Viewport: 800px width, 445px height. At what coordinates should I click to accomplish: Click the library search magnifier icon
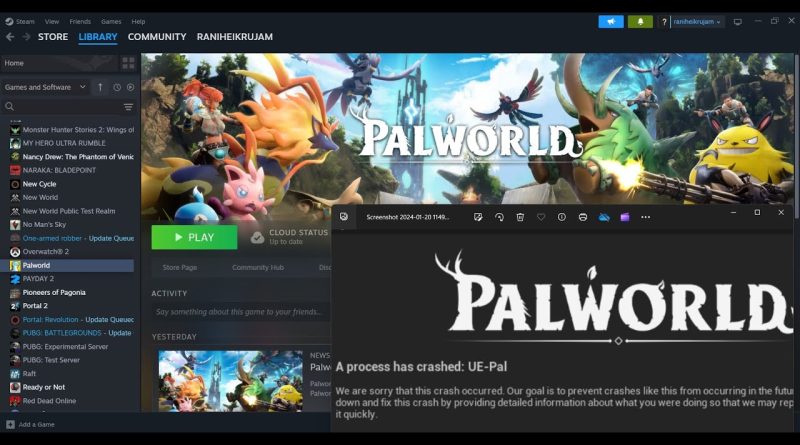coord(9,107)
